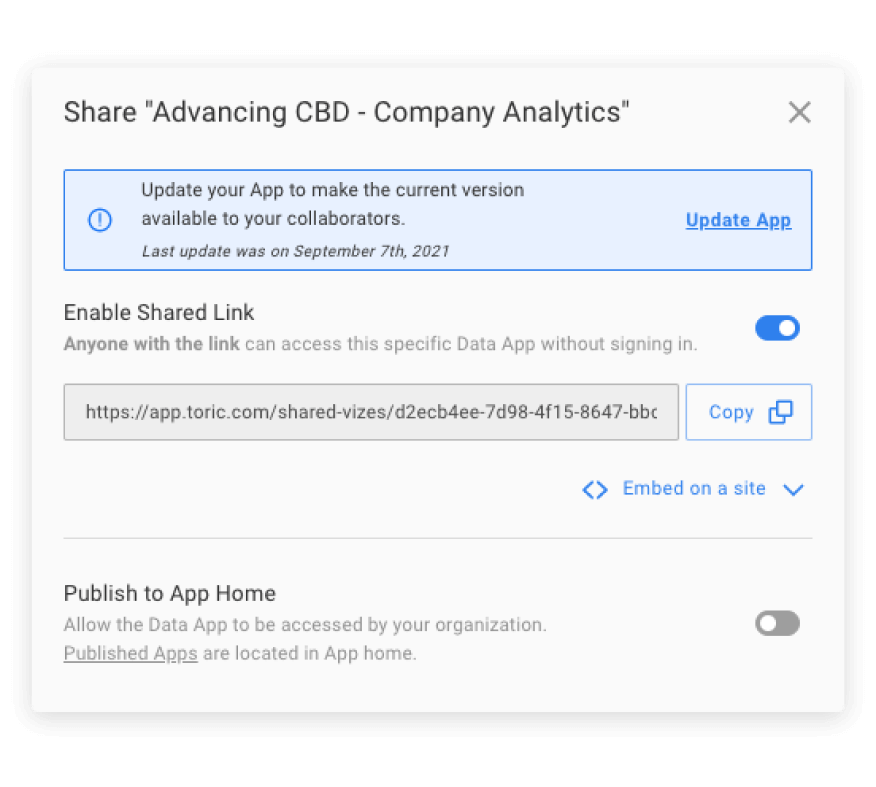Viewport: 876px width, 787px height.
Task: Turn on the Publish to App Home toggle
Action: [777, 624]
